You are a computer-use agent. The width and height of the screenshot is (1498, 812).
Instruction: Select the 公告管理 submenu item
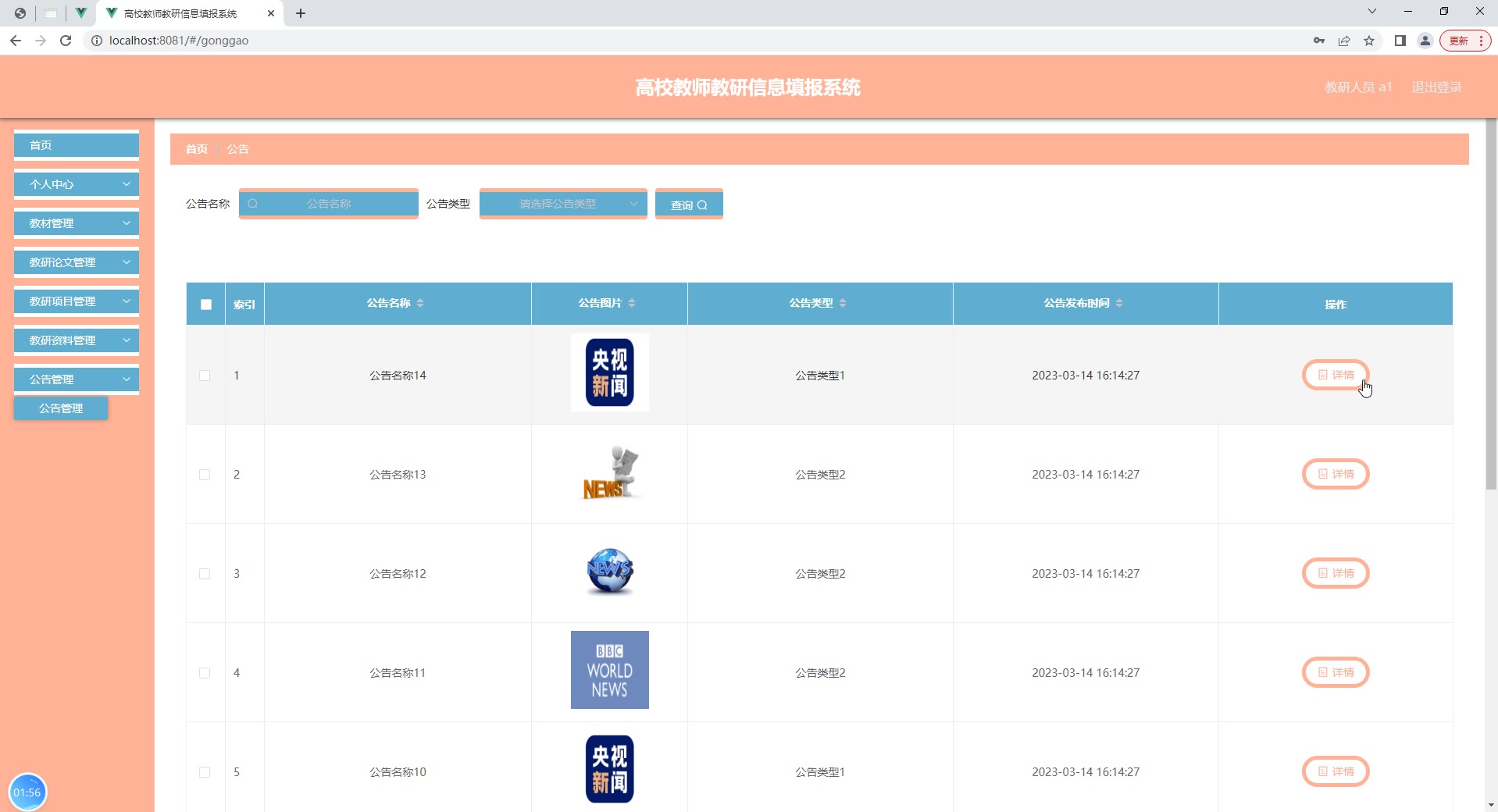point(61,408)
